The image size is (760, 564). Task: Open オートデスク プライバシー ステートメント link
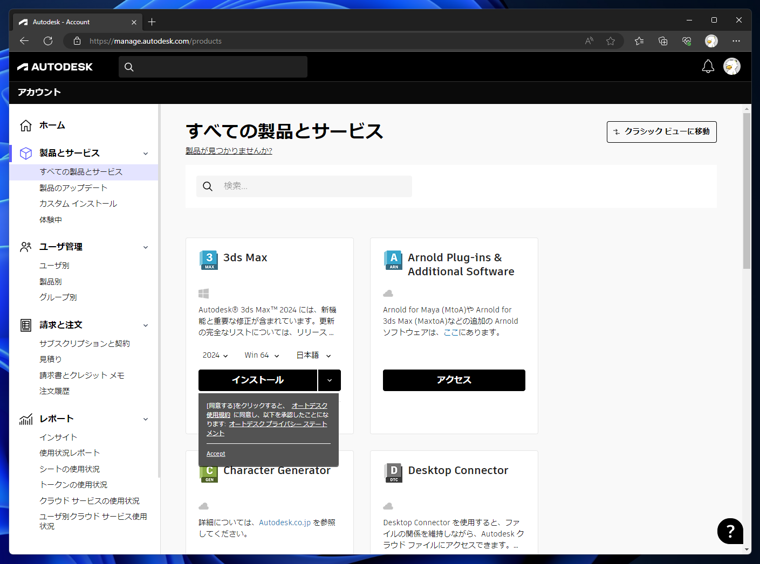click(x=278, y=424)
